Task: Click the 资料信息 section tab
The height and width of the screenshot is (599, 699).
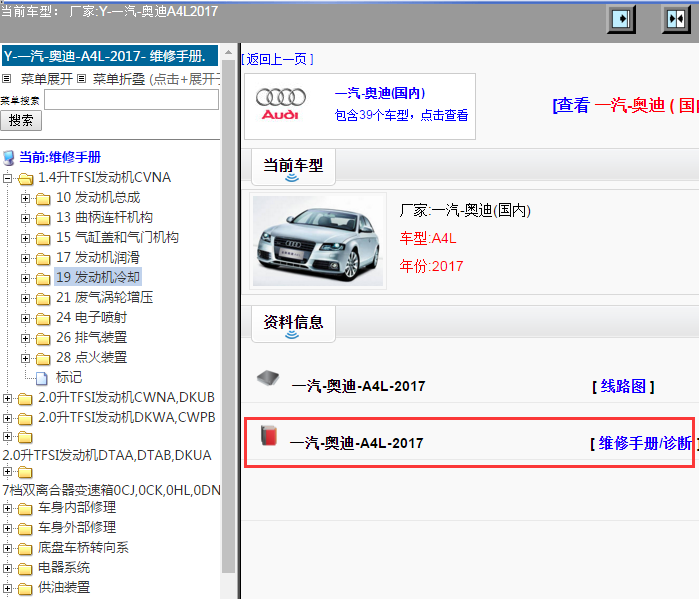Action: coord(293,324)
